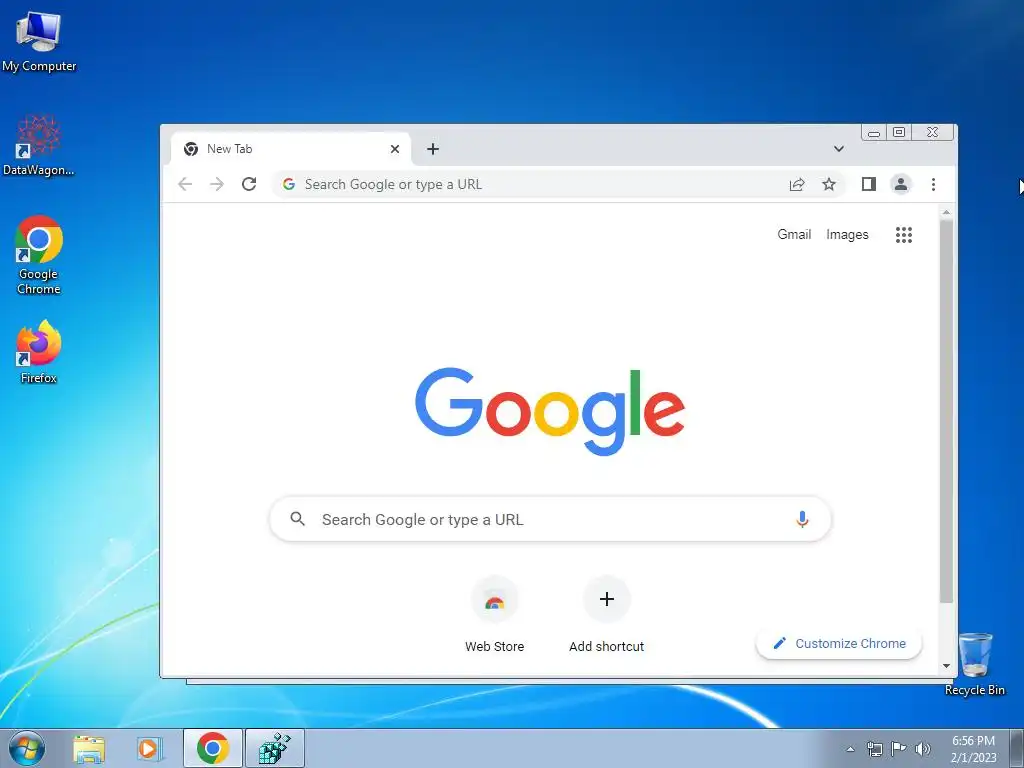This screenshot has height=768, width=1024.
Task: Select My Computer desktop icon
Action: coord(39,42)
